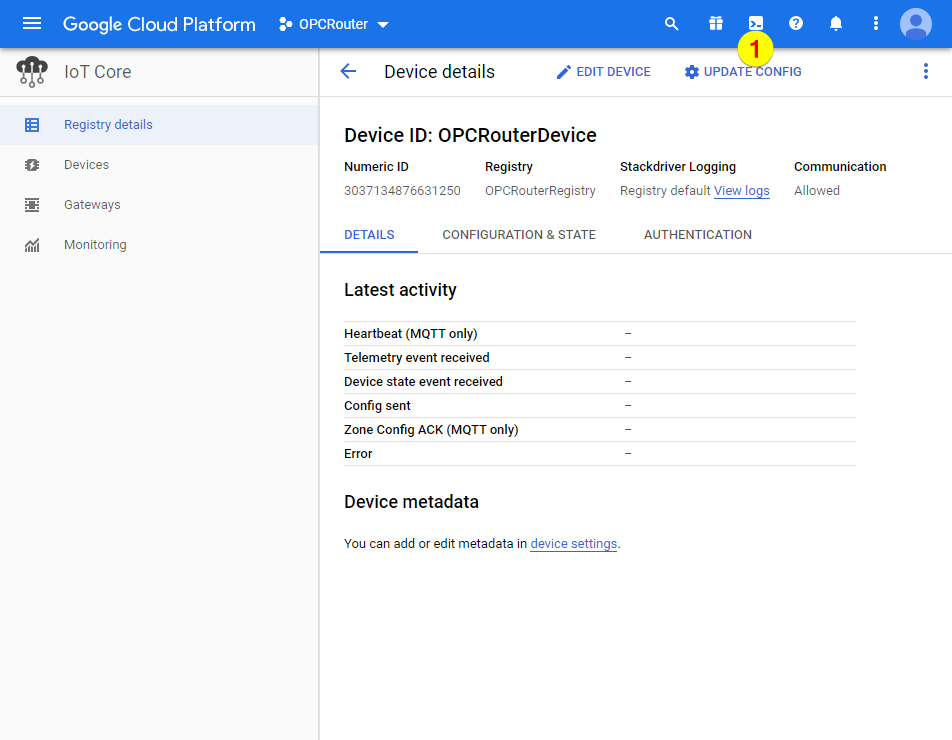
Task: Open the main hamburger navigation menu
Action: tap(32, 24)
